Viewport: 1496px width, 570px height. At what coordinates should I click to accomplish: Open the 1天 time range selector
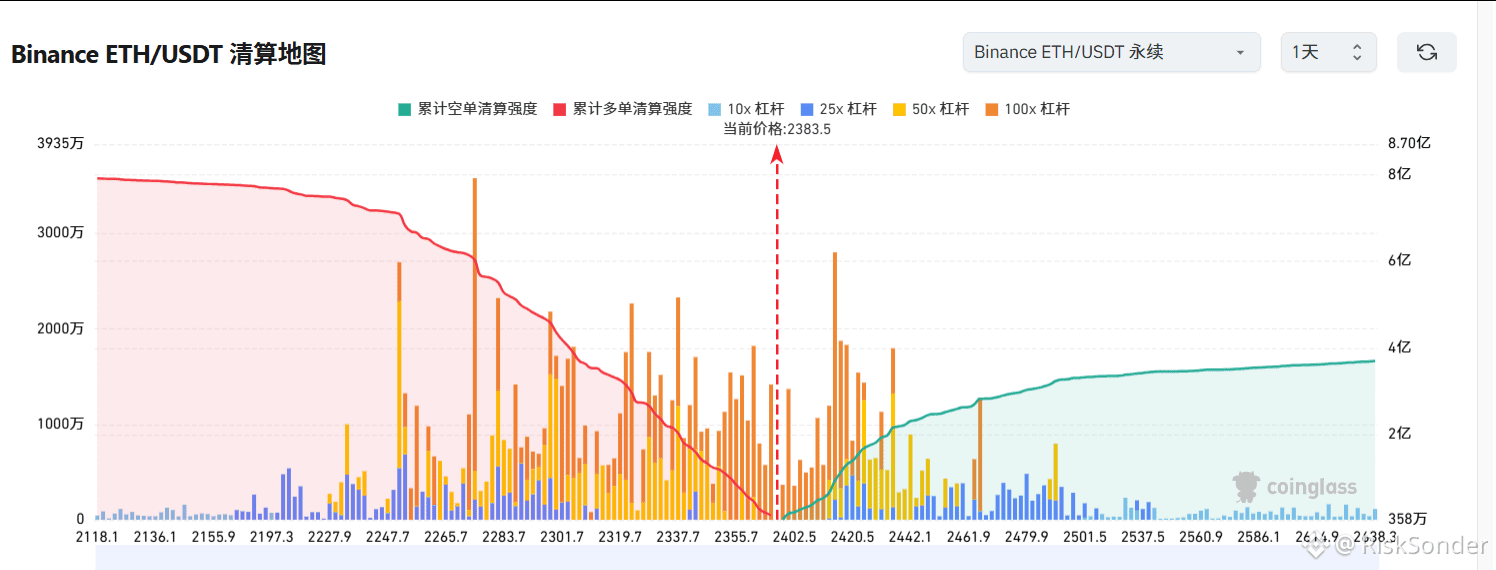pyautogui.click(x=1329, y=52)
